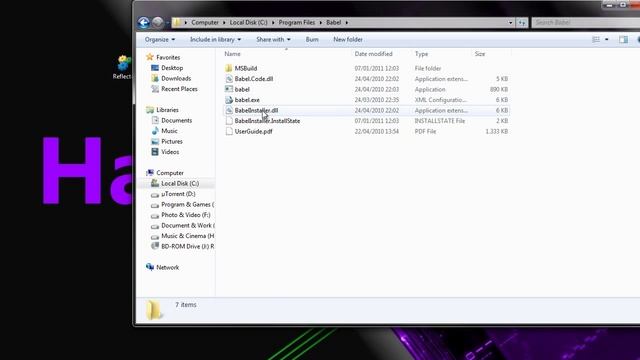Select Program & Games drive

[187, 204]
